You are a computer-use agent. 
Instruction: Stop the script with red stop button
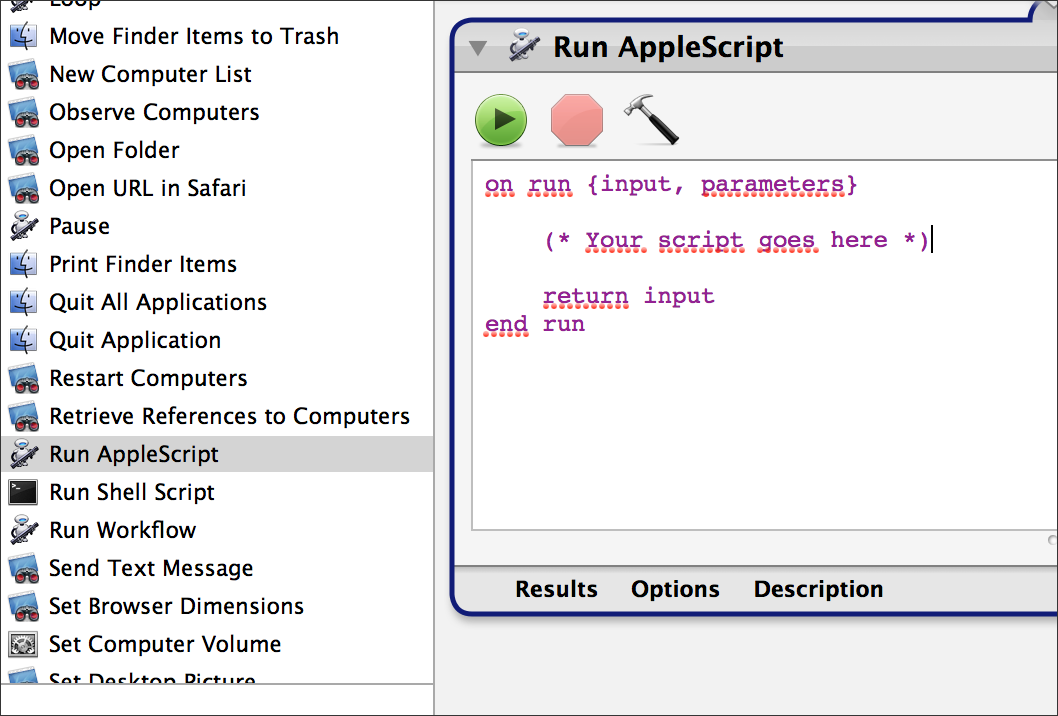pyautogui.click(x=576, y=120)
